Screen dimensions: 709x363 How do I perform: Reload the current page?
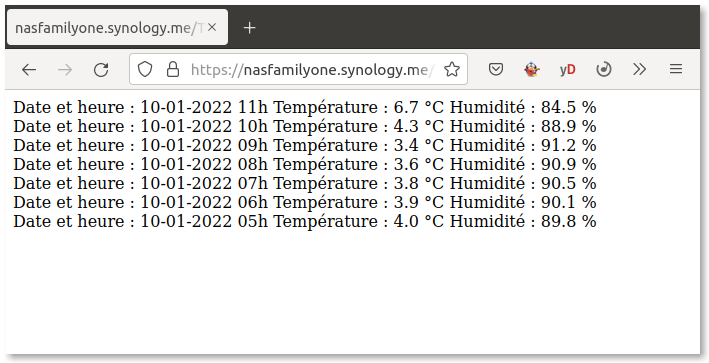(101, 70)
